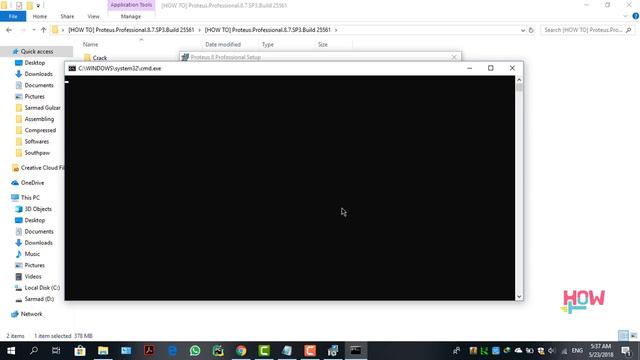Click the cmd.exe window title icon

pyautogui.click(x=72, y=68)
